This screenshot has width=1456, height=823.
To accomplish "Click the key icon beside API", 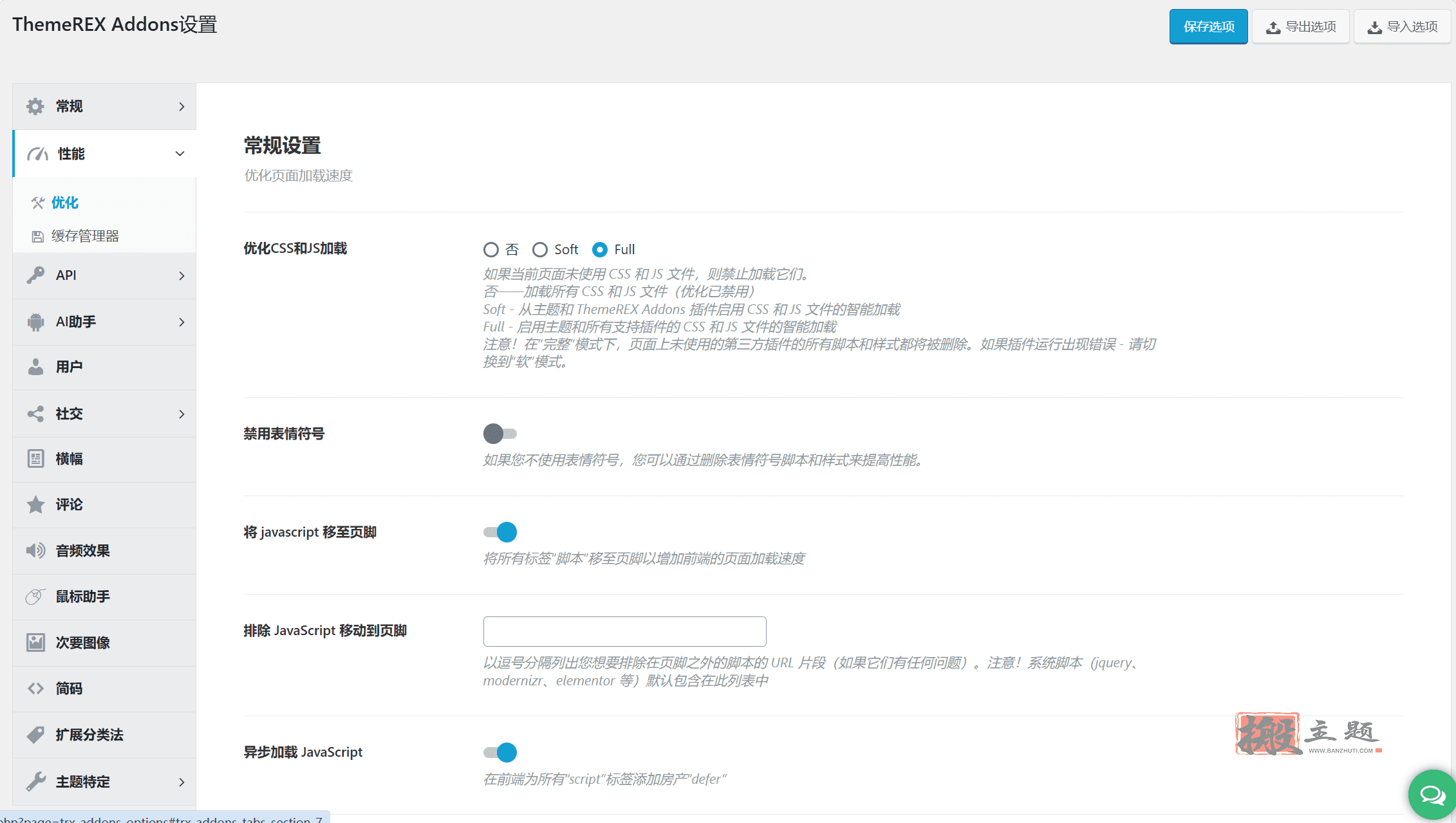I will 35,275.
